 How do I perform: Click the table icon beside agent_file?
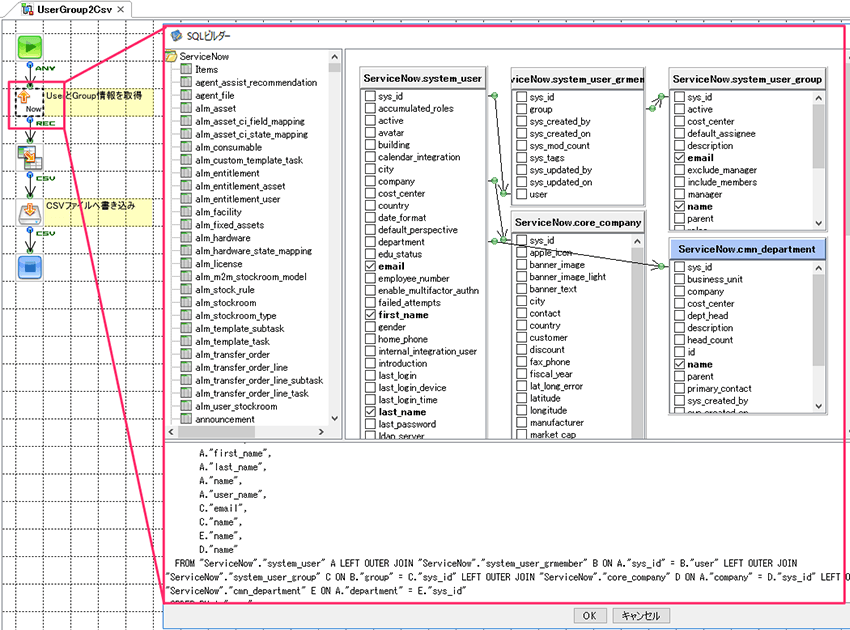(x=186, y=95)
